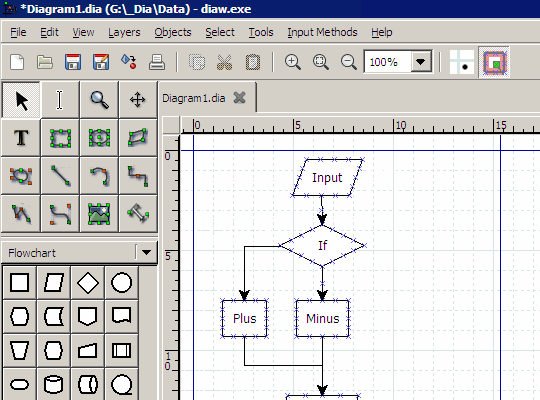This screenshot has width=540, height=400.
Task: Select the Minus box on canvas
Action: (x=322, y=318)
